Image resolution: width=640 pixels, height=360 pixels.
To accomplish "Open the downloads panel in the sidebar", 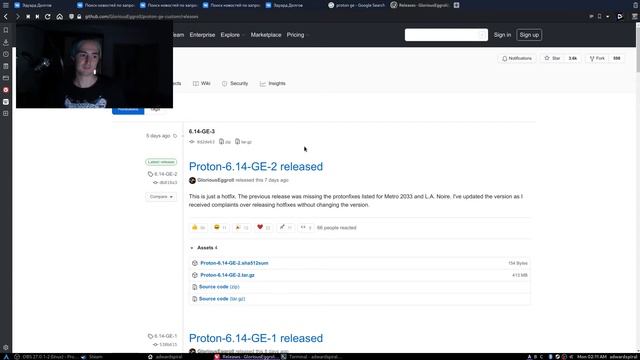I will [x=6, y=42].
